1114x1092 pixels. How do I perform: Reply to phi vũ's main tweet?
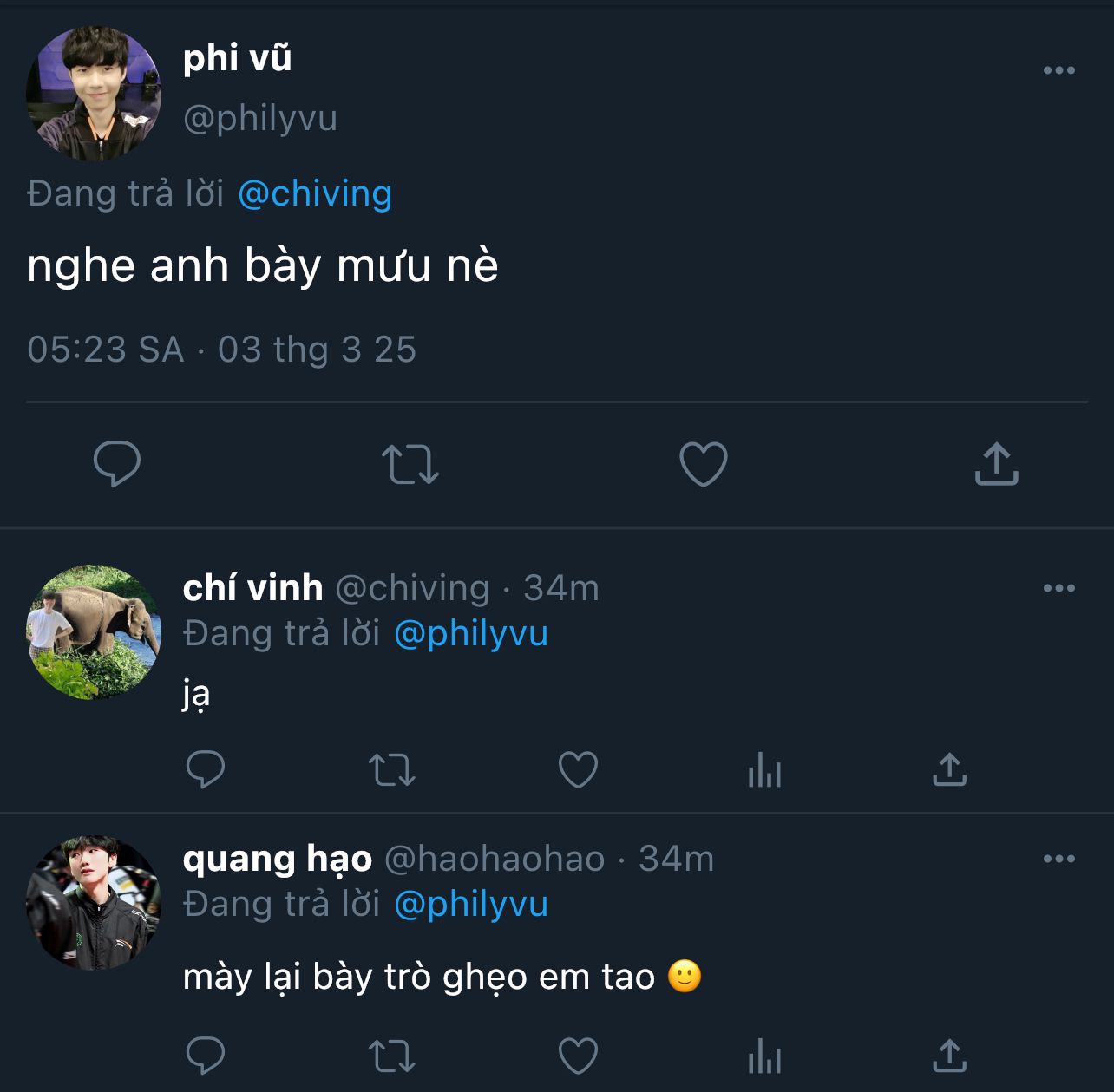click(x=117, y=464)
